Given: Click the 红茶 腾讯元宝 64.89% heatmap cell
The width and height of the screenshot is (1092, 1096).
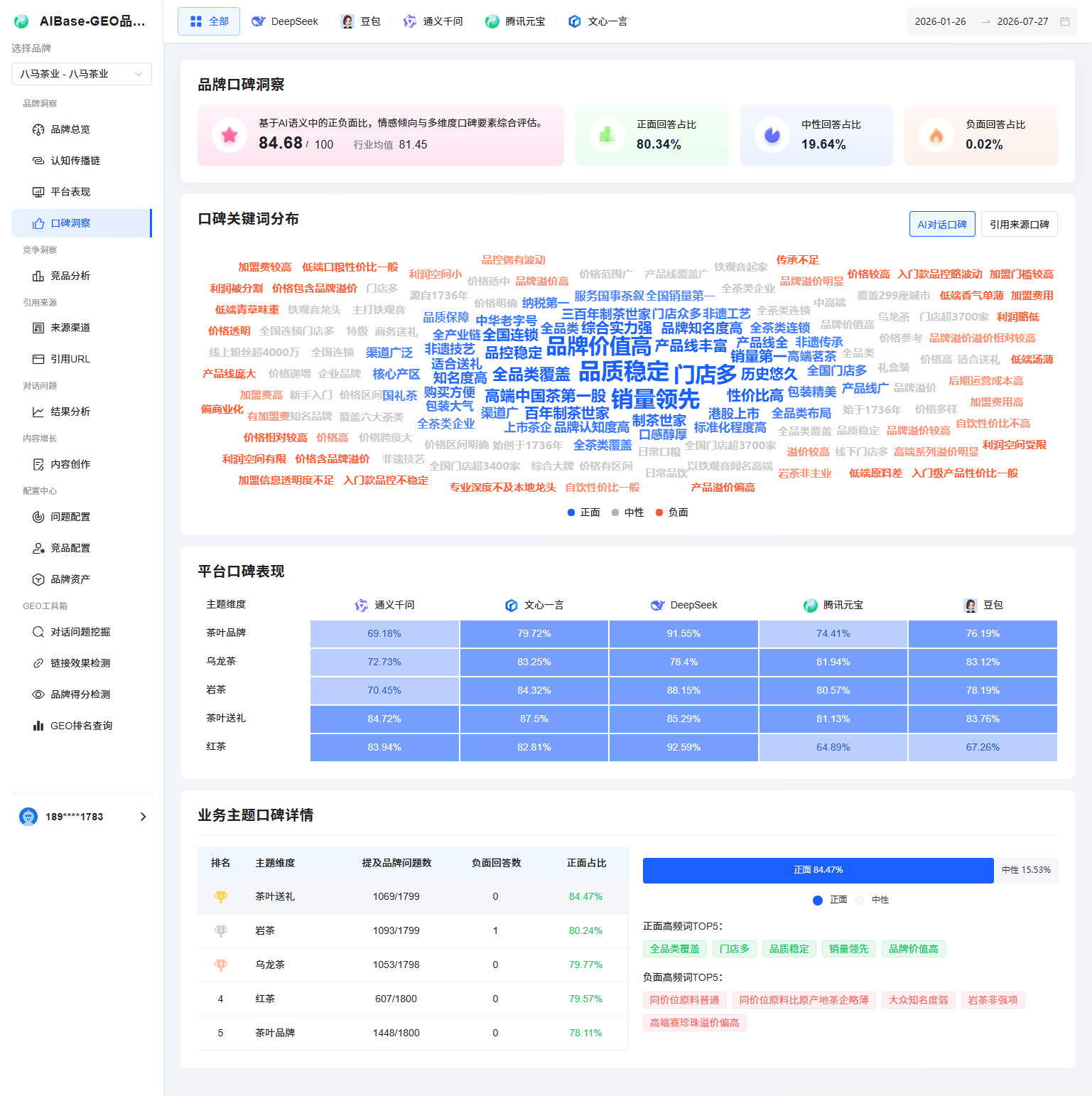Looking at the screenshot, I should pyautogui.click(x=833, y=747).
